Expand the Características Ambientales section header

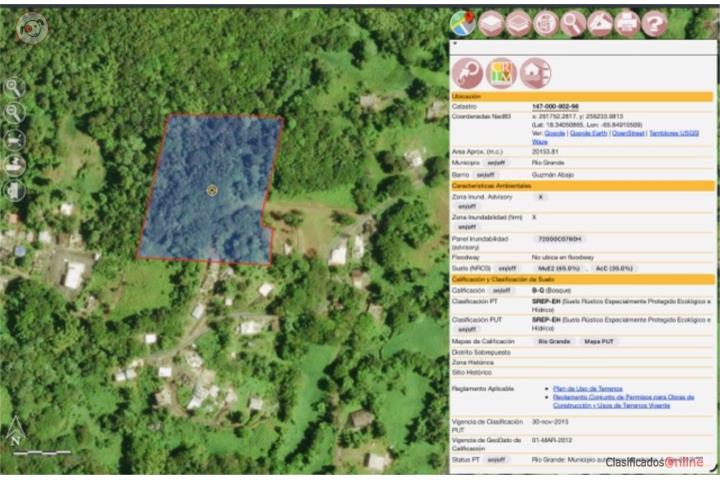tap(582, 186)
